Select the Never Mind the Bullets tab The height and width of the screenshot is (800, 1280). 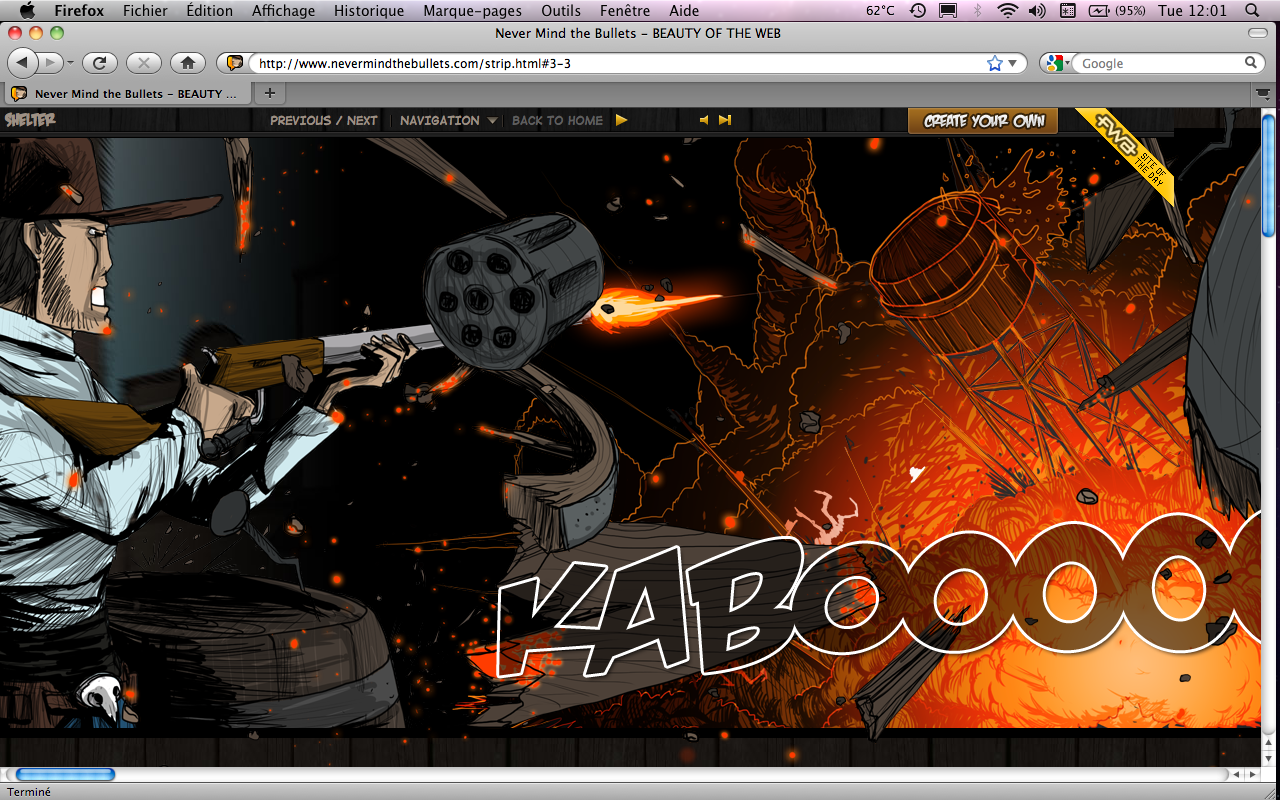tap(128, 93)
